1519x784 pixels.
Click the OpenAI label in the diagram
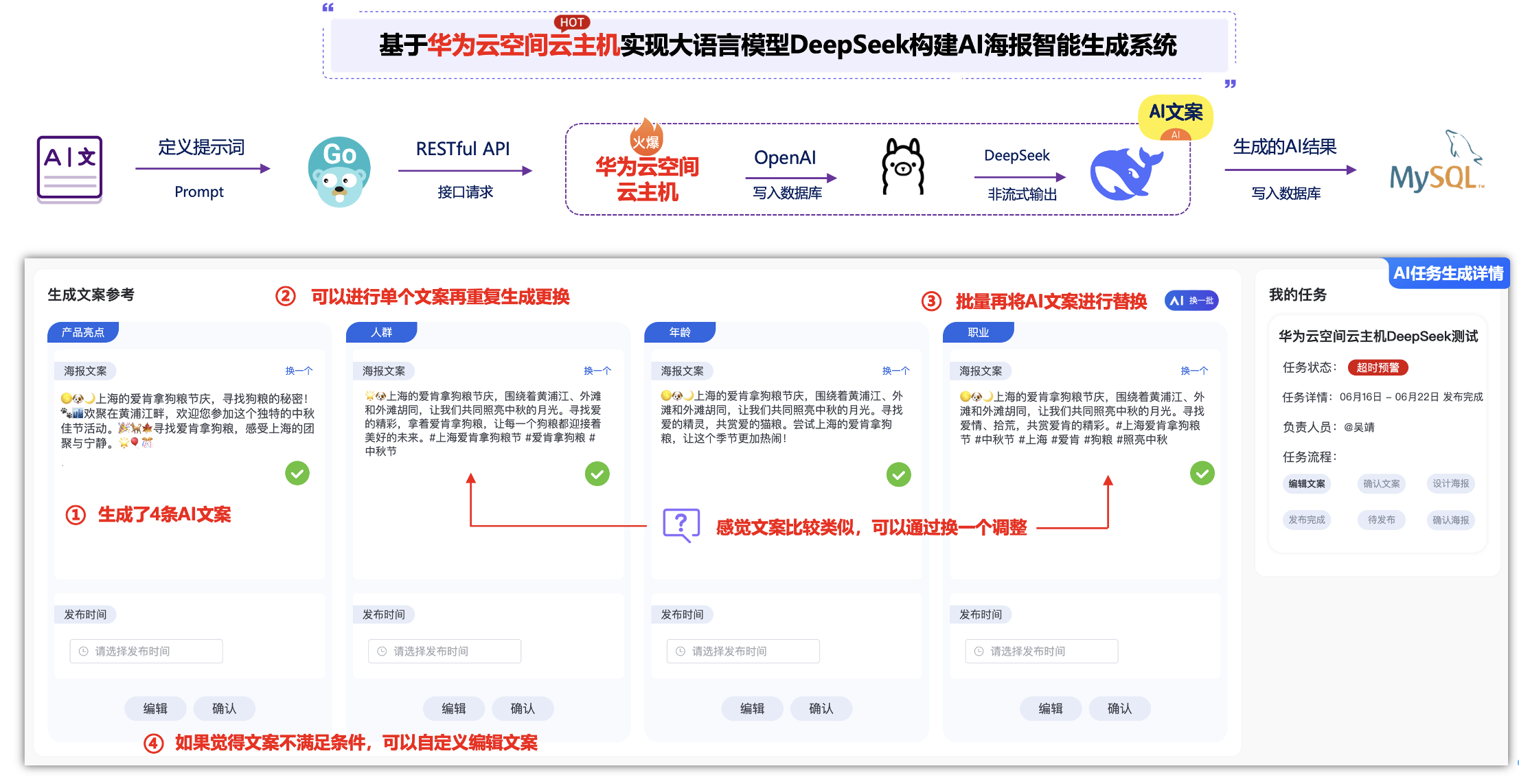pos(785,158)
